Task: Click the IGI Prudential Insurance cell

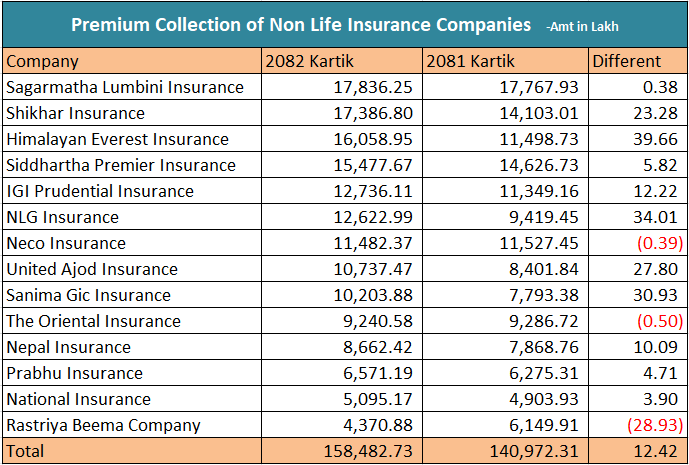Action: (100, 191)
